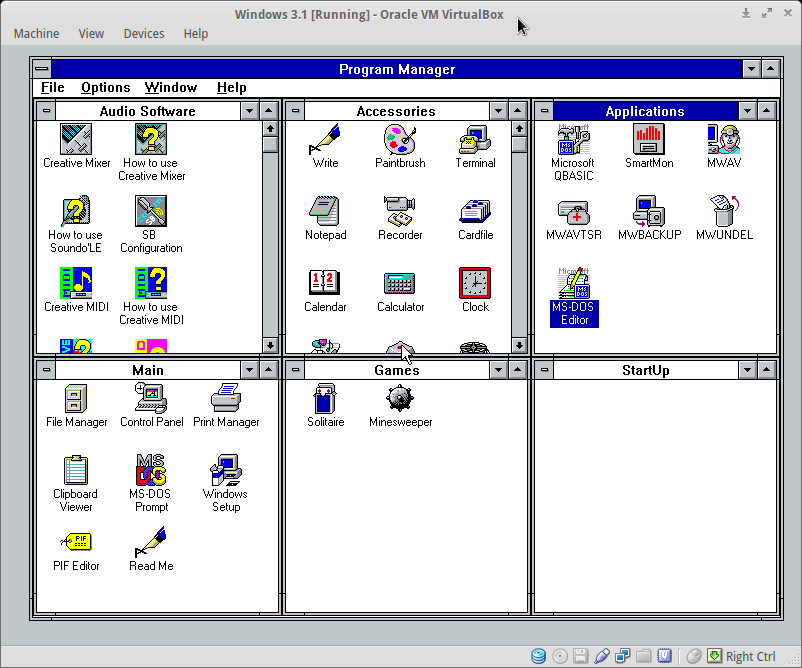The image size is (802, 668).
Task: Click the Audio Software scrollbar down arrow
Action: coord(270,345)
